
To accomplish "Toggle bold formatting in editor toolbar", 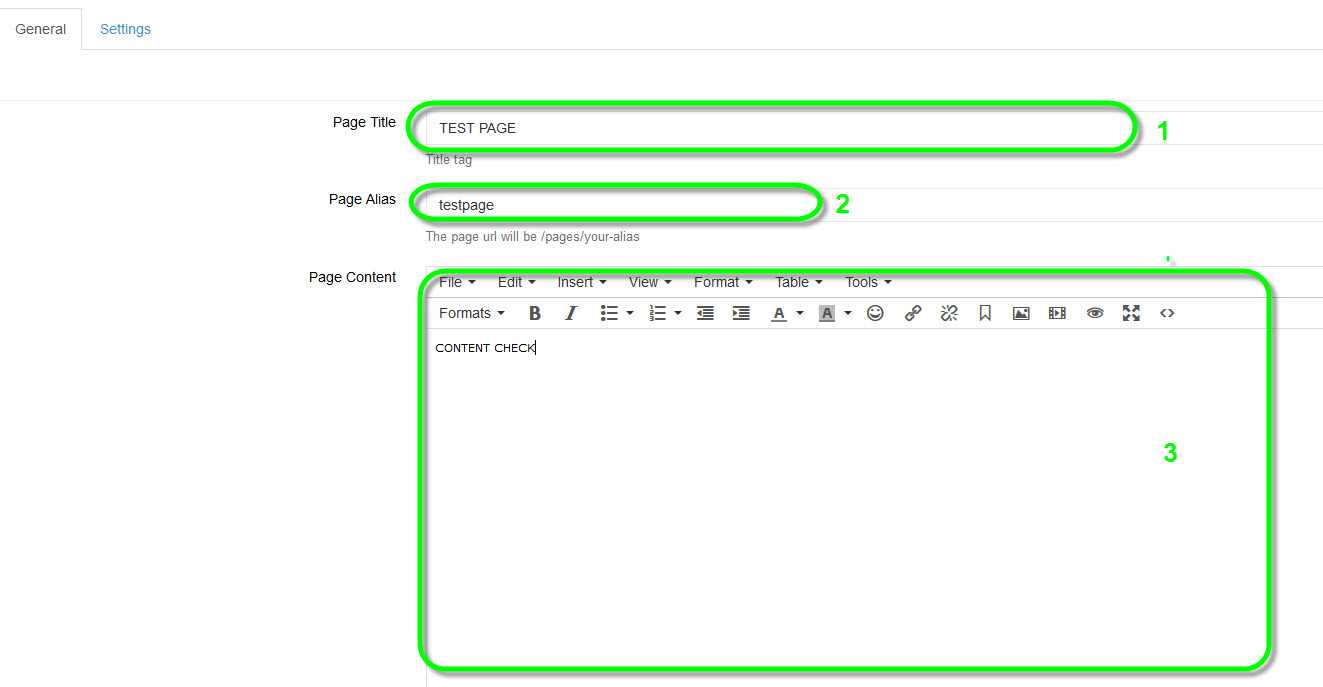I will [535, 313].
